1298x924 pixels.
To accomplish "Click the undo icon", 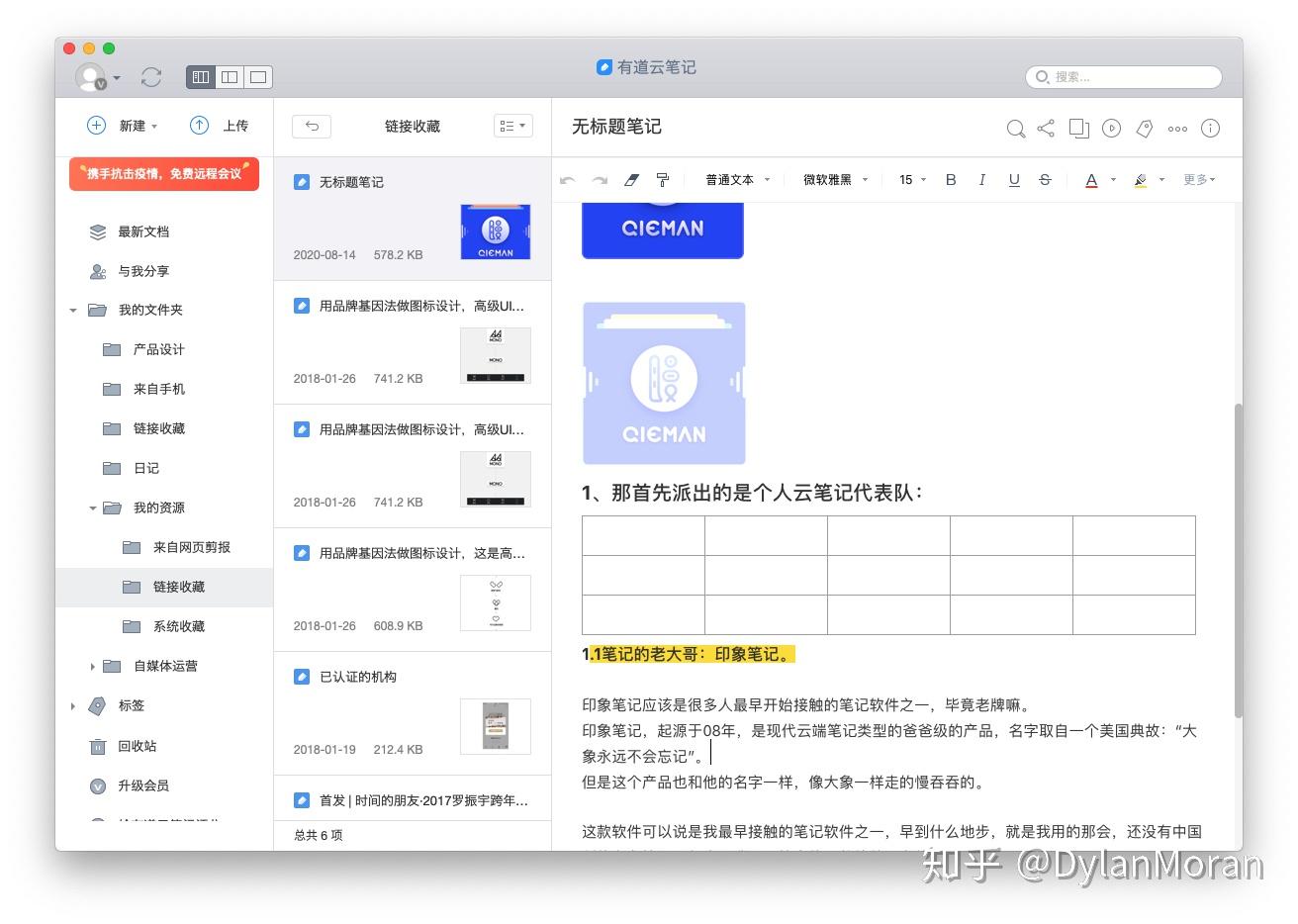I will tap(568, 180).
